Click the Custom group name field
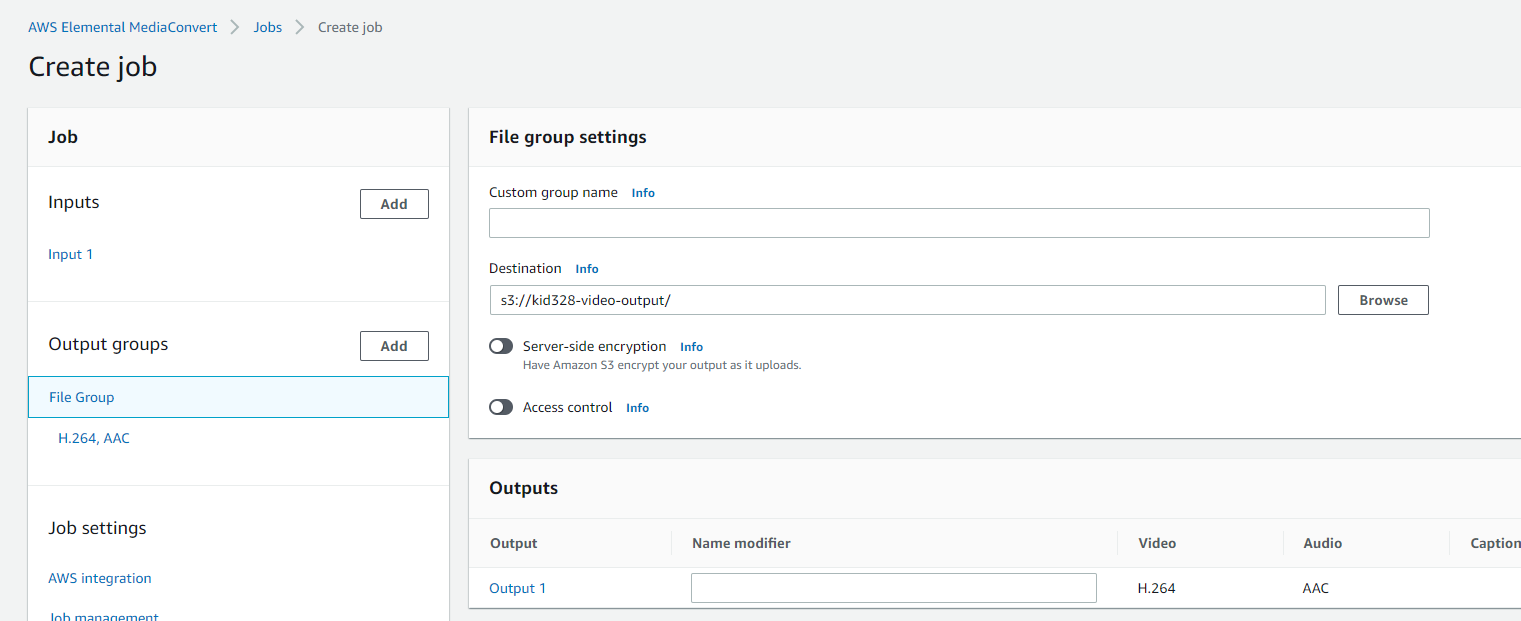Image resolution: width=1521 pixels, height=621 pixels. (x=958, y=223)
